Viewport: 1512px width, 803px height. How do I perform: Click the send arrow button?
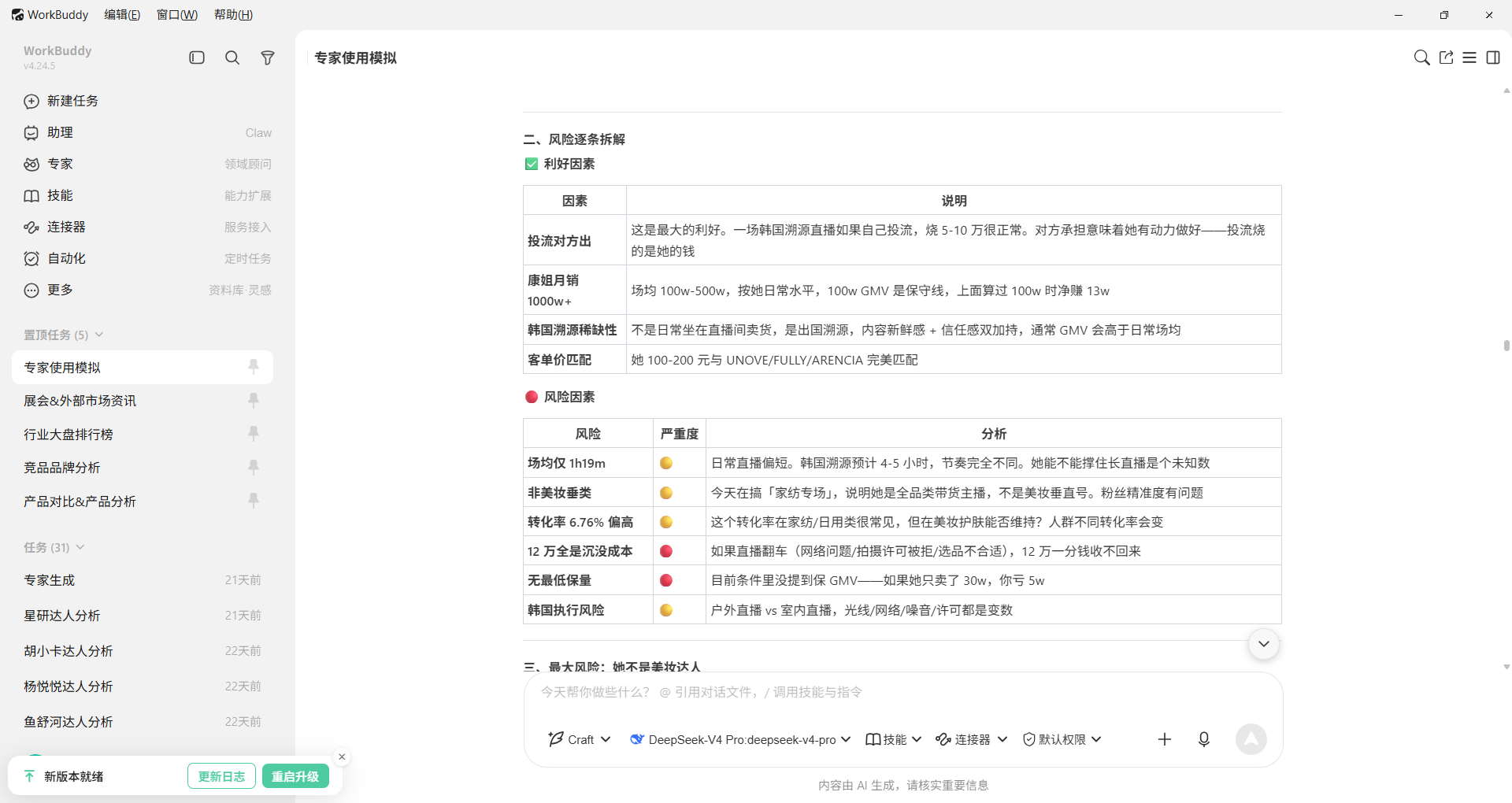[x=1251, y=739]
